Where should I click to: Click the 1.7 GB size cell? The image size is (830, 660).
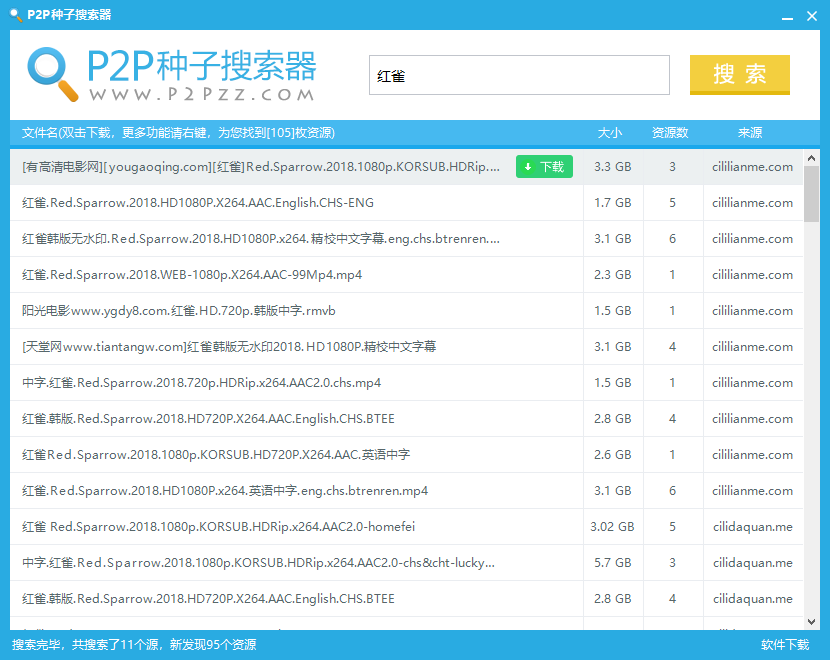(612, 203)
